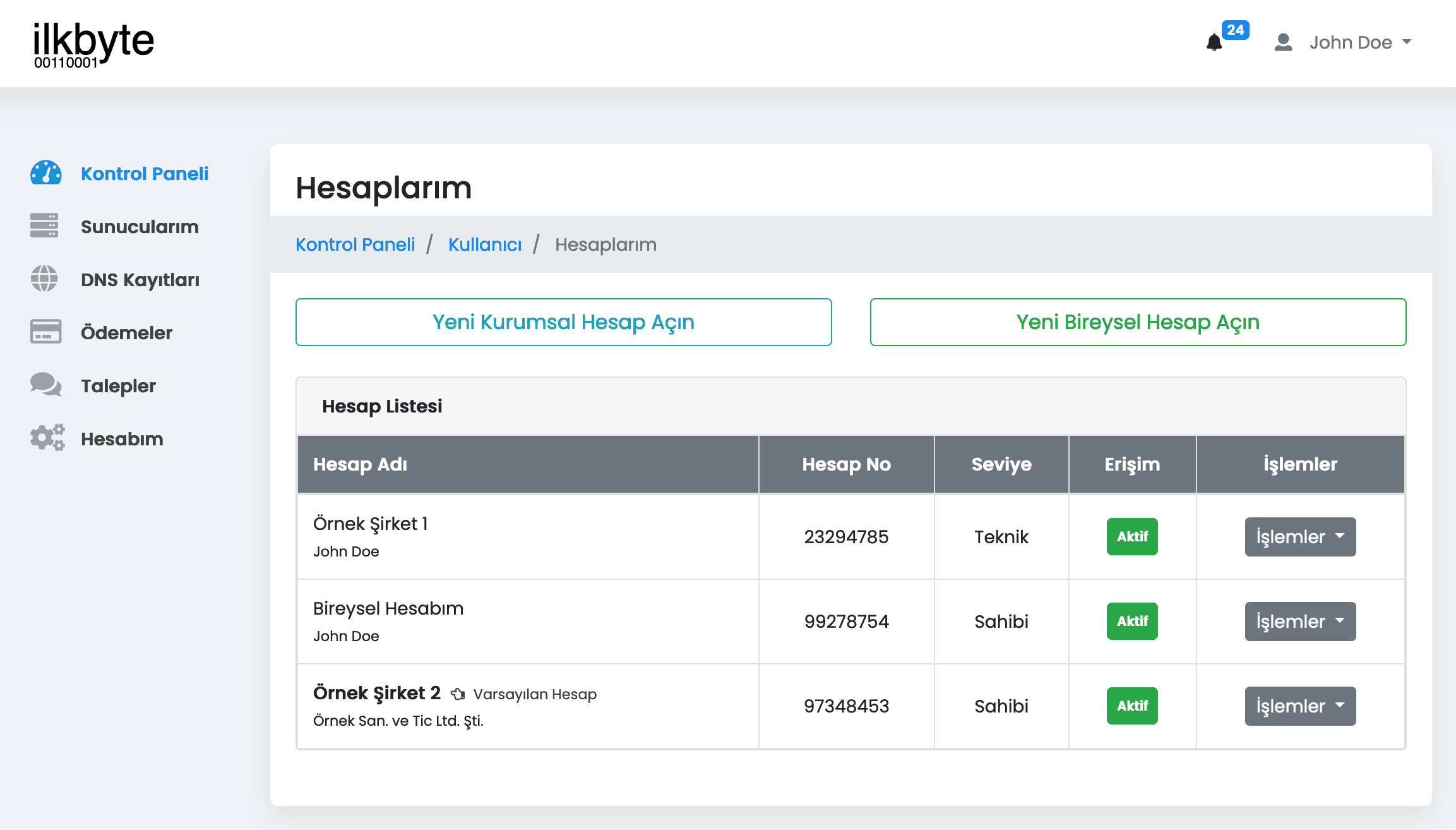1456x830 pixels.
Task: Open notifications via the bell icon
Action: point(1214,42)
